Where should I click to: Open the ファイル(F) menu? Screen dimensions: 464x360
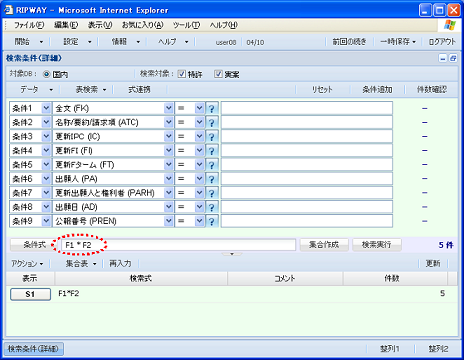point(29,25)
